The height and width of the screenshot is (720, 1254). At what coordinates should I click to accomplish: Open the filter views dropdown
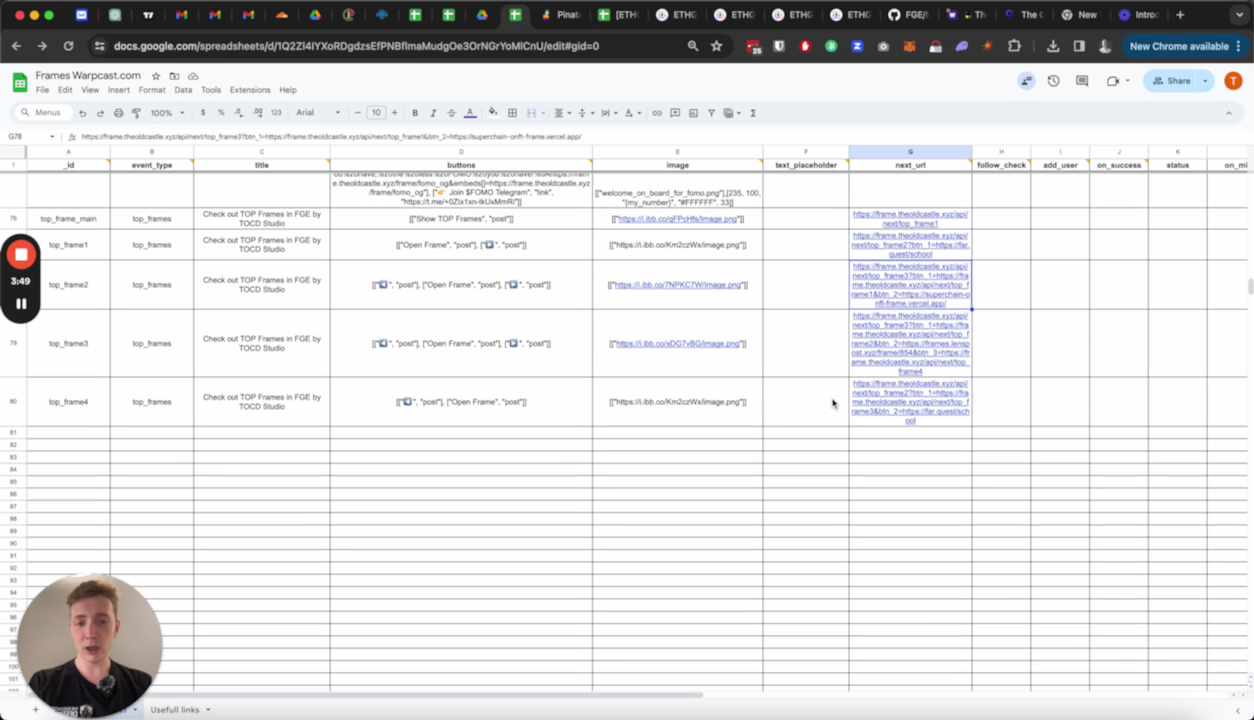coord(732,113)
